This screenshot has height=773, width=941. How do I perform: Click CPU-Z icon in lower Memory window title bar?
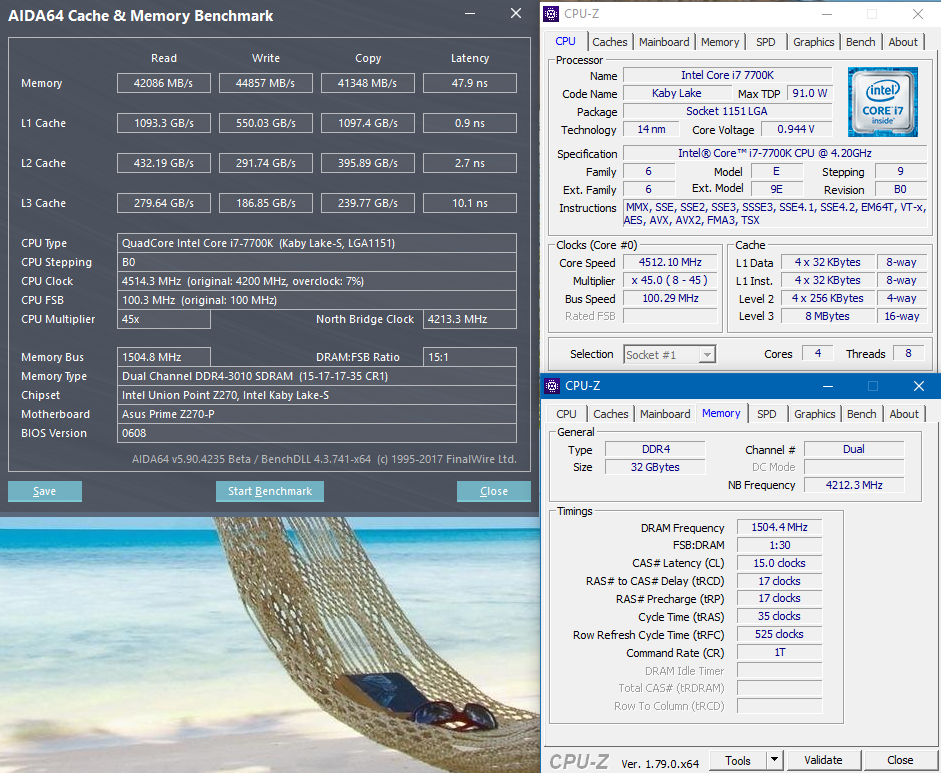coord(552,386)
